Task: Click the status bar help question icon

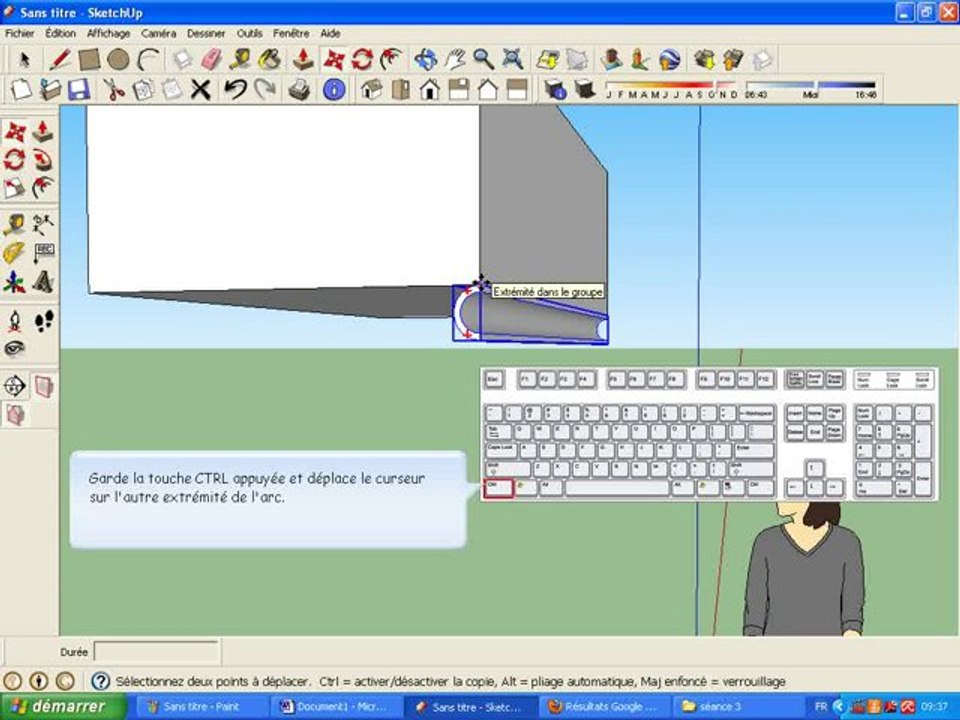Action: pos(100,681)
